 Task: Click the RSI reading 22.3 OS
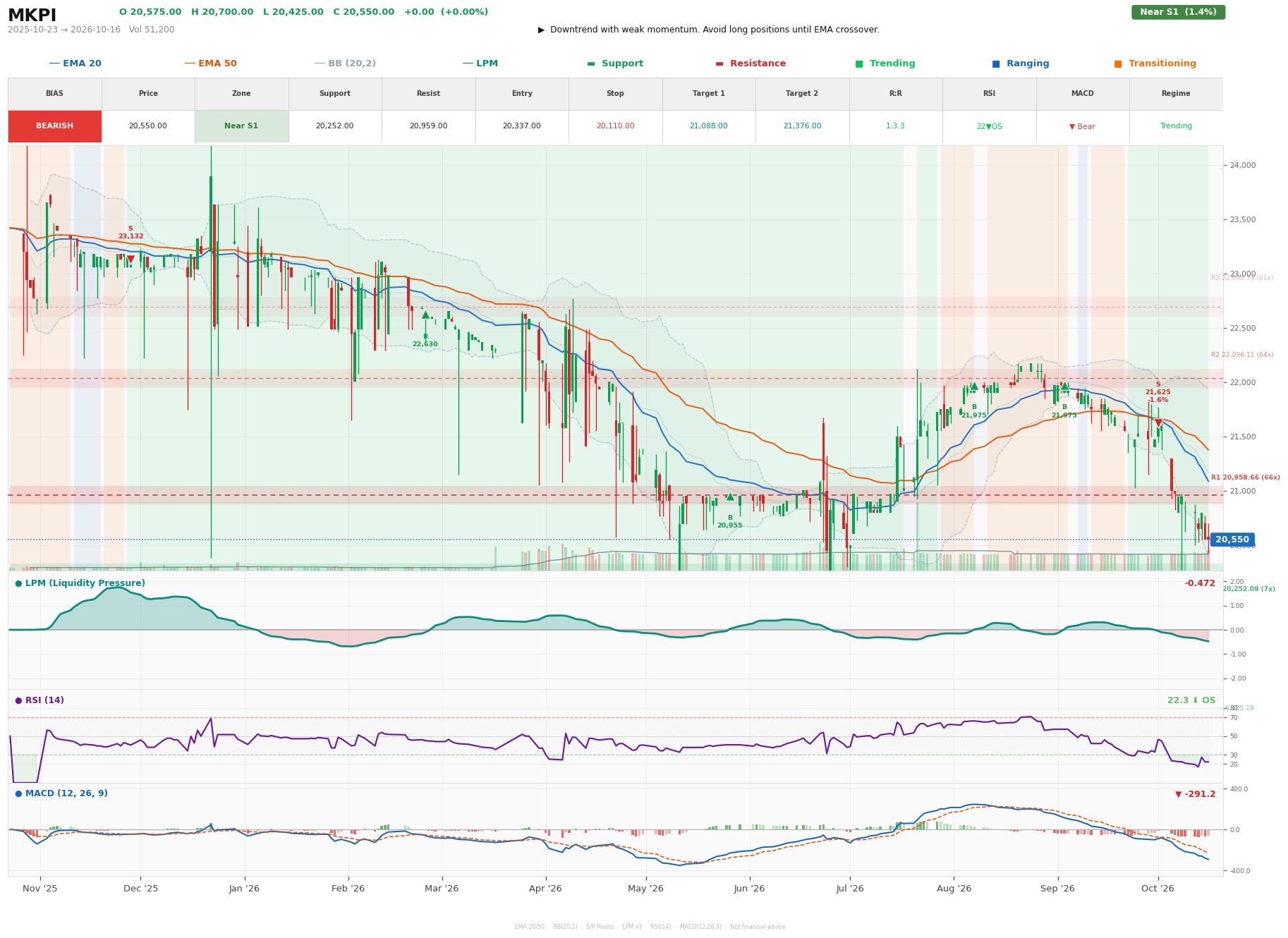click(1191, 700)
